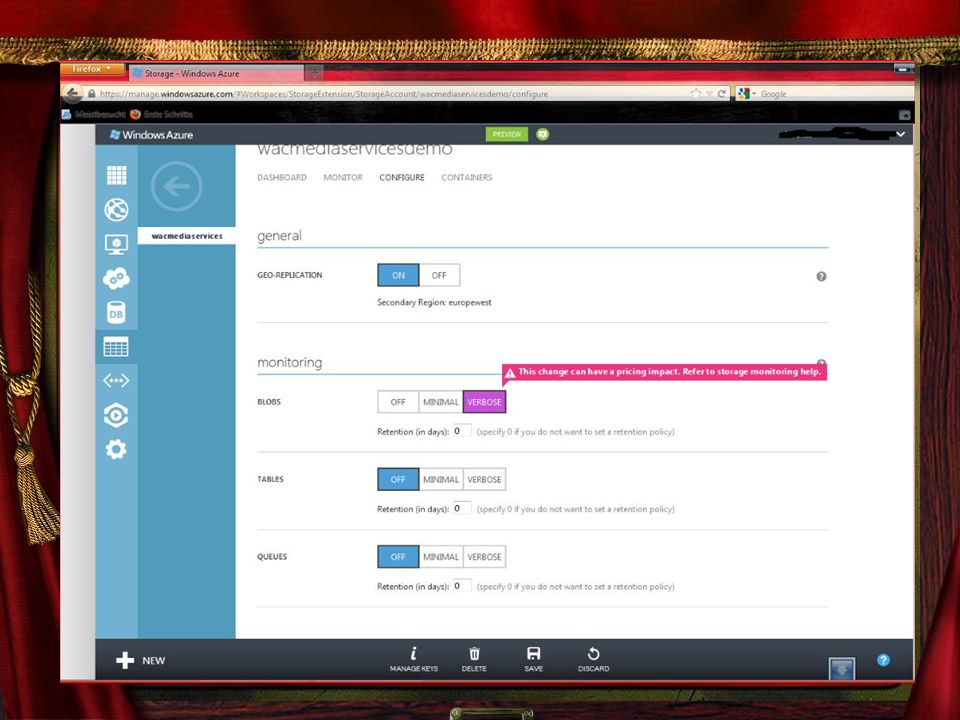Click the Windows Azure logo
Image resolution: width=960 pixels, height=720 pixels.
point(151,135)
